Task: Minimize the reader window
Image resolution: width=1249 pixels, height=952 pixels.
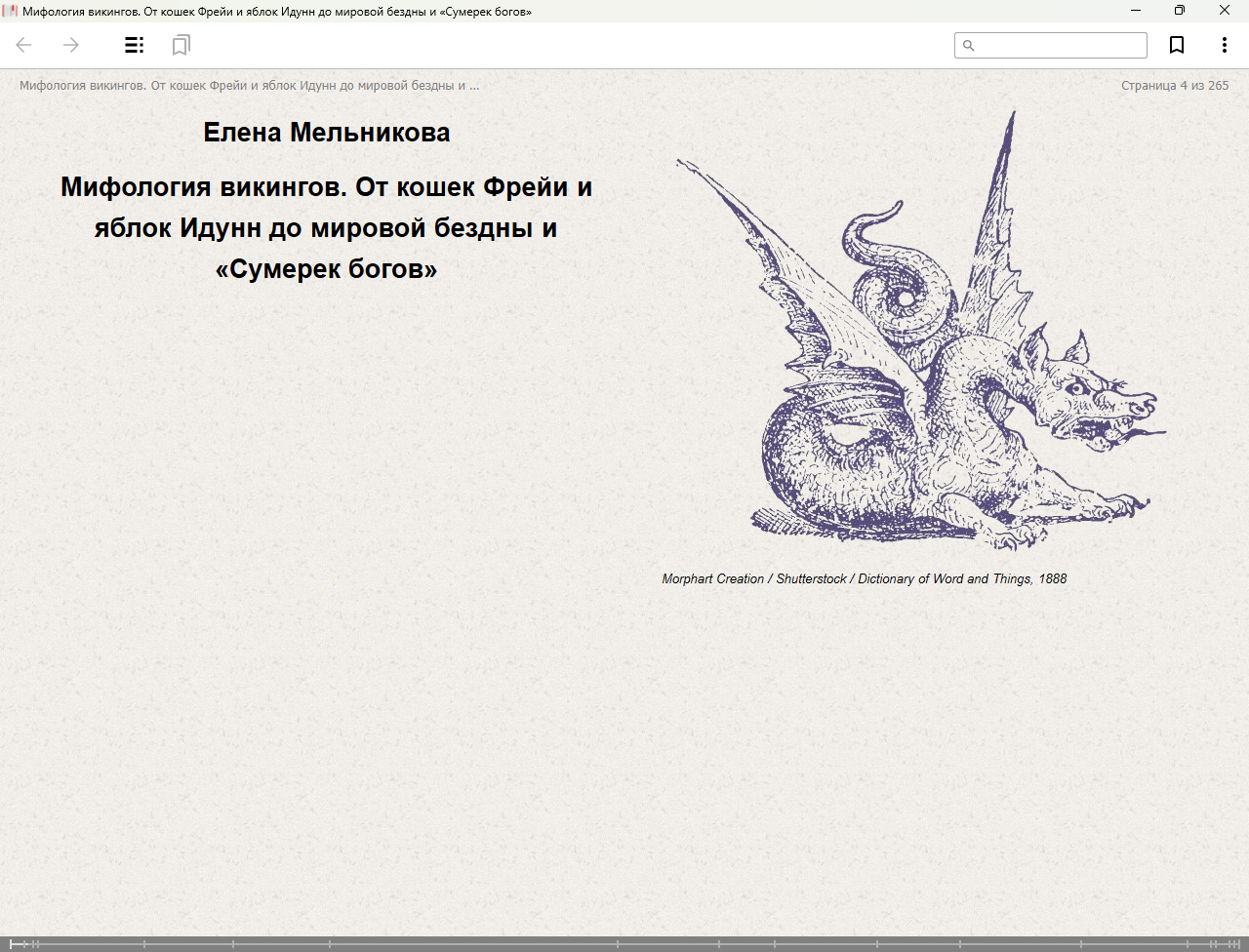Action: point(1136,11)
